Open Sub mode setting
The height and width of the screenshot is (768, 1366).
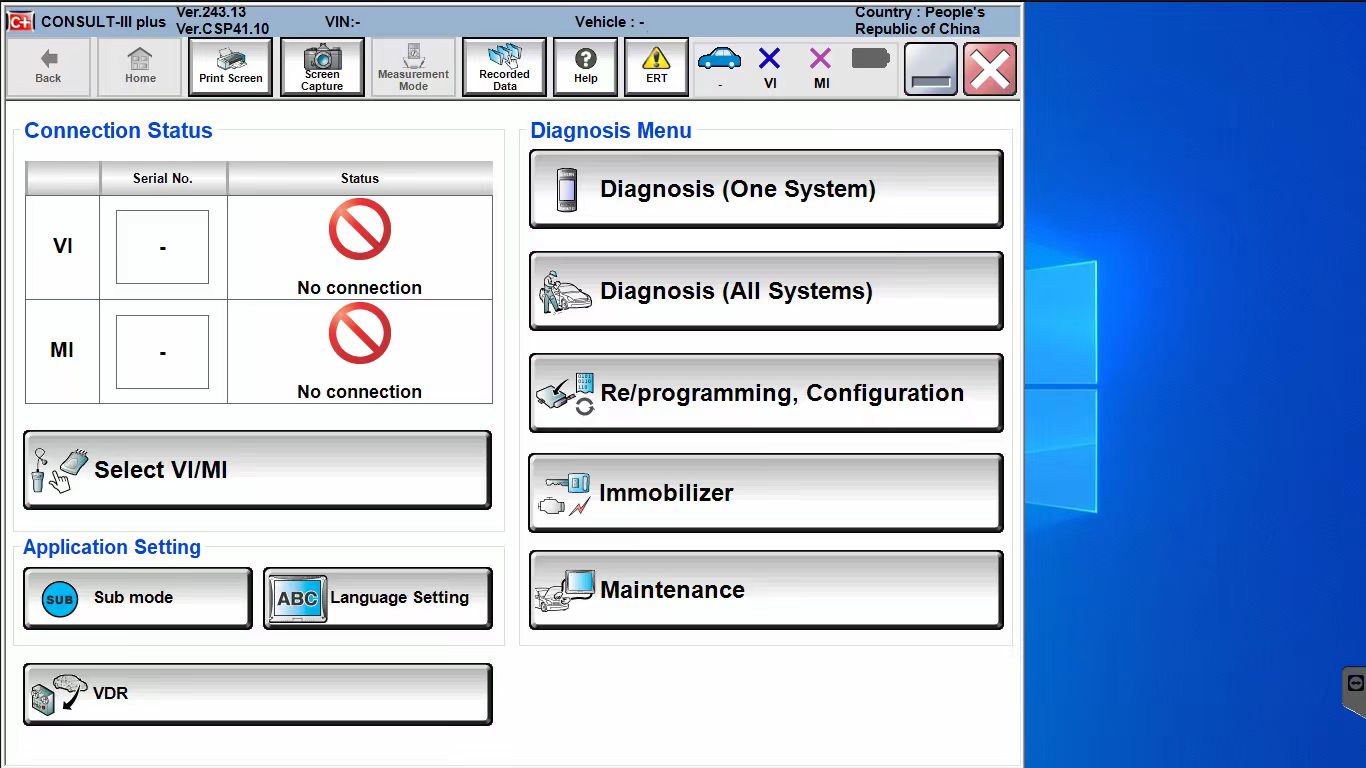click(137, 598)
